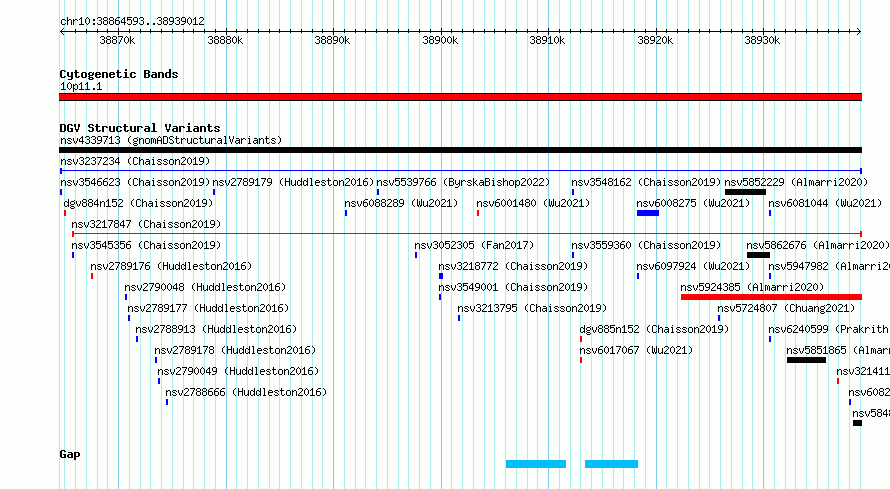Click blue bar under nsv6008275
The image size is (890, 489).
pos(648,213)
